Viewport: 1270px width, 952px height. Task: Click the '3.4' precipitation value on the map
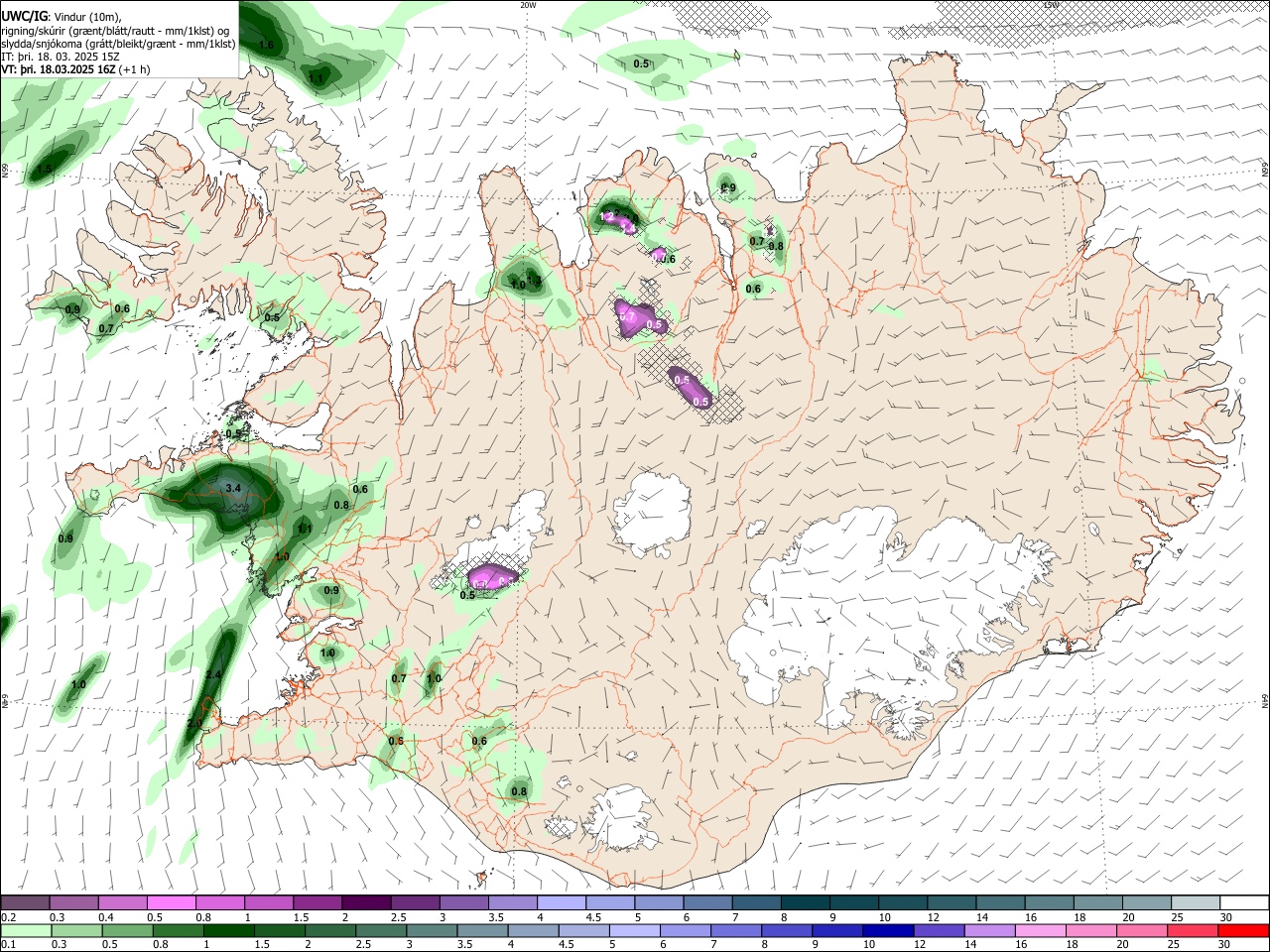click(234, 489)
